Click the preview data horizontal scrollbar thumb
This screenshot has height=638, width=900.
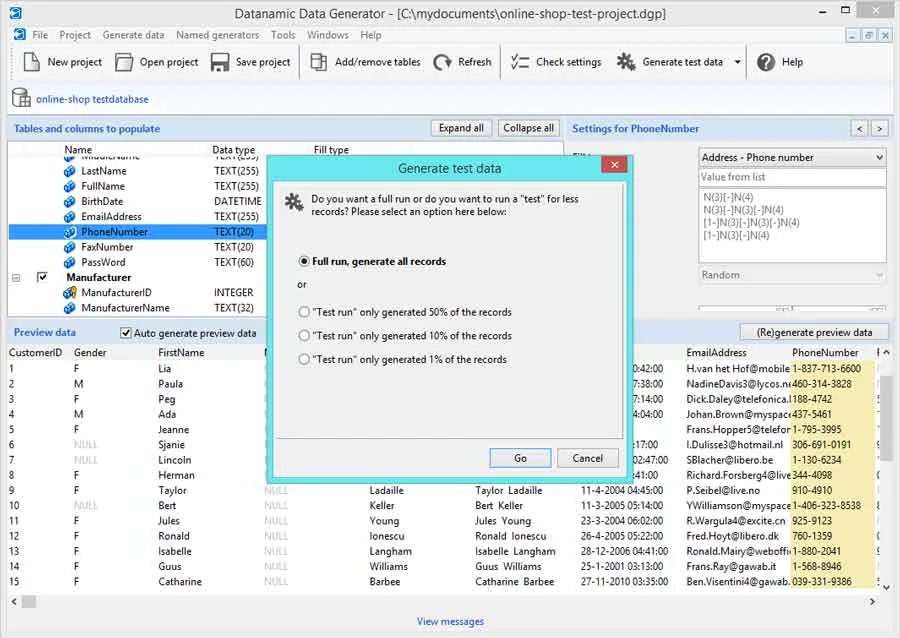29,601
